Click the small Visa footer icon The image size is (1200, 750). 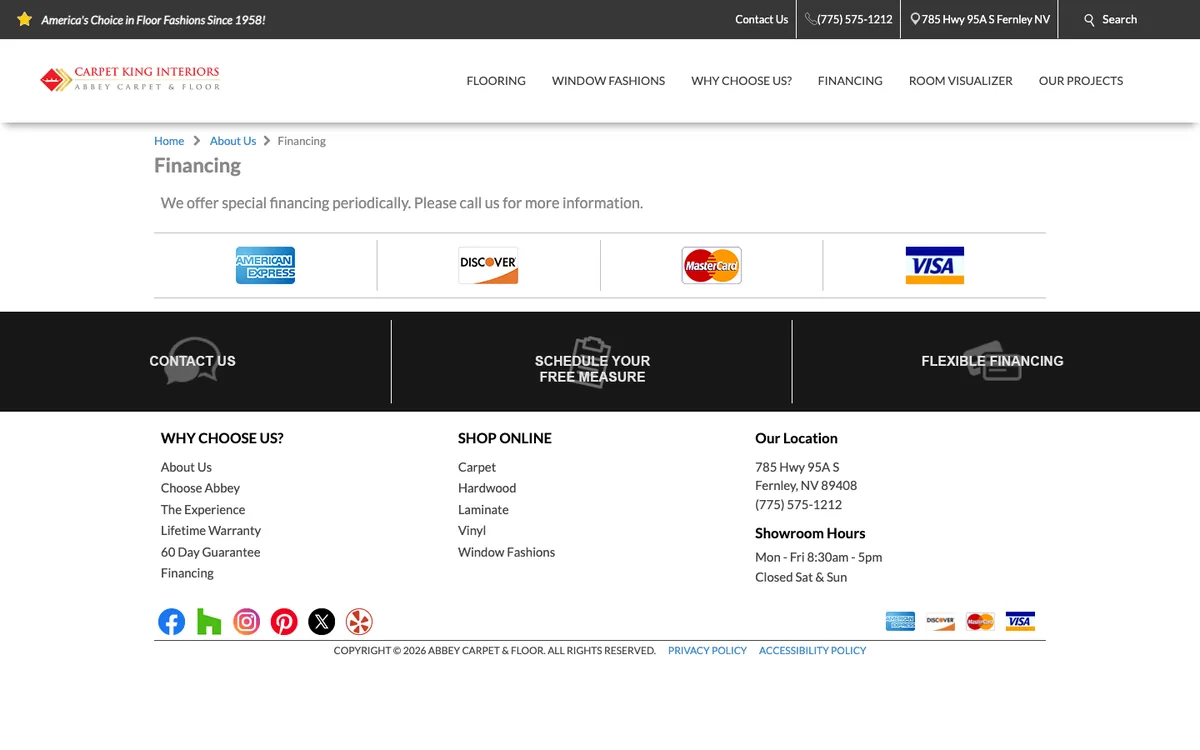1020,621
